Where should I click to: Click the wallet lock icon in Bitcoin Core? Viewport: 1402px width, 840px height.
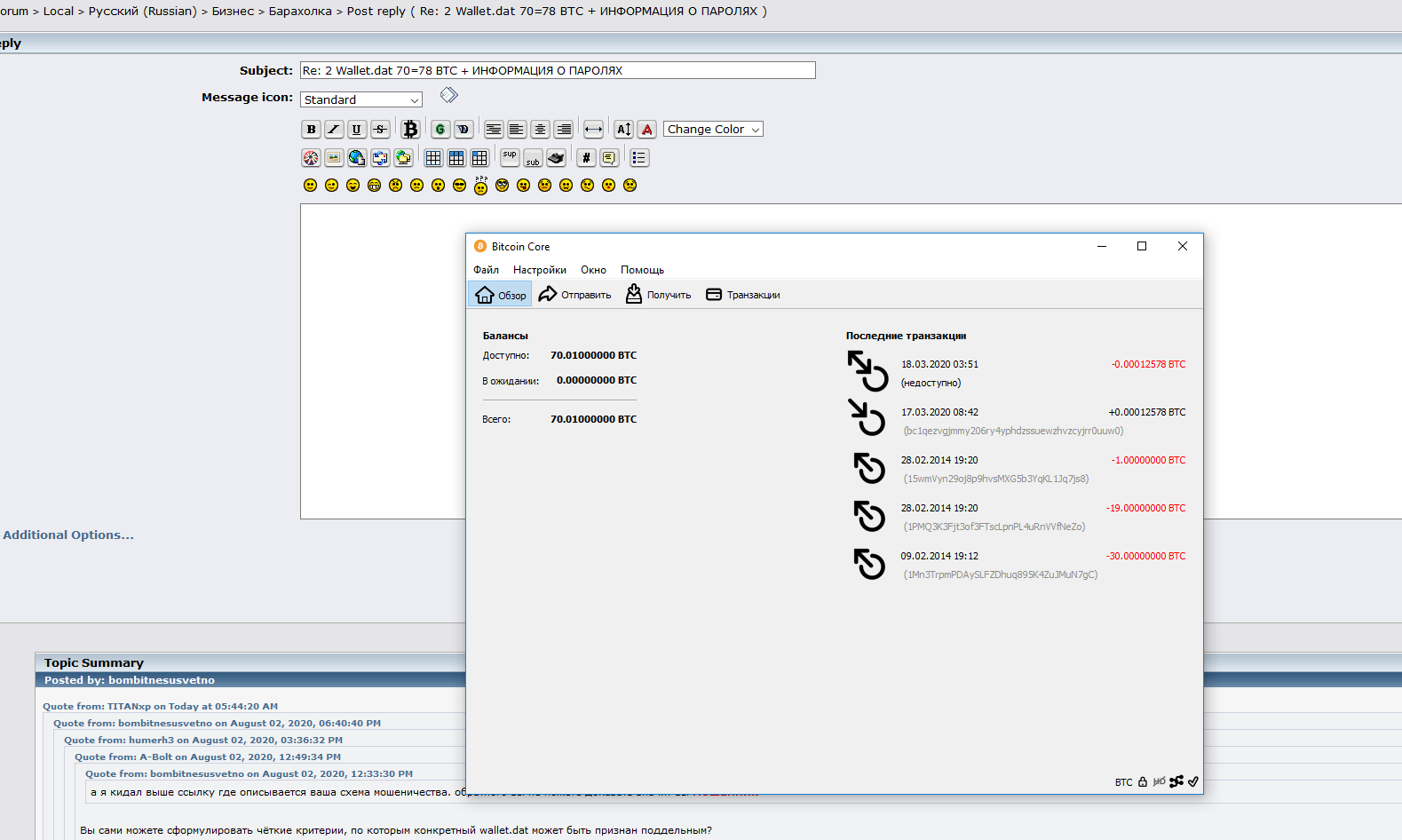point(1143,782)
